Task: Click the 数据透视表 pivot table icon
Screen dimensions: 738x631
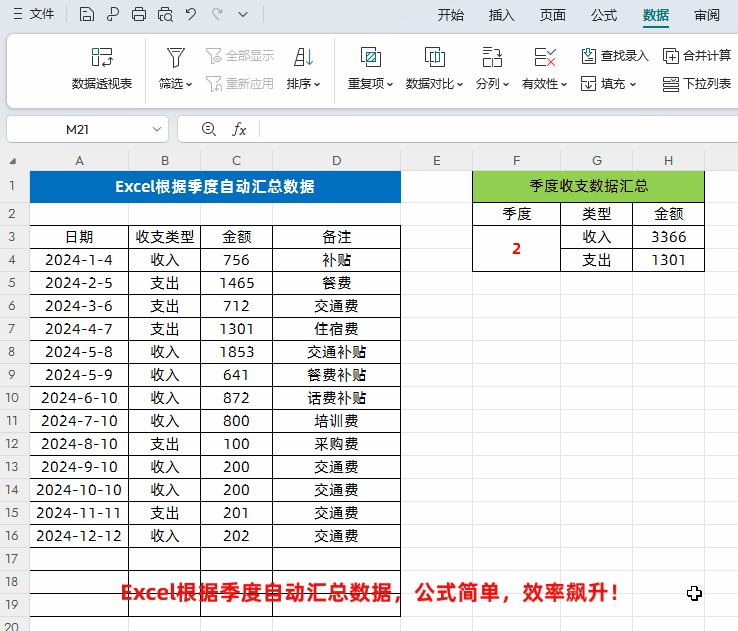Action: click(102, 57)
